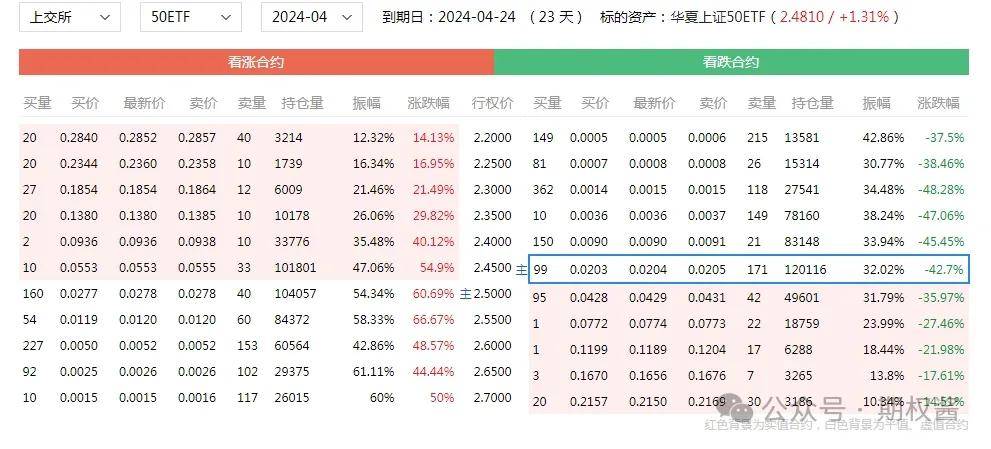
Task: Click put latest price 0.0204
Action: [648, 270]
